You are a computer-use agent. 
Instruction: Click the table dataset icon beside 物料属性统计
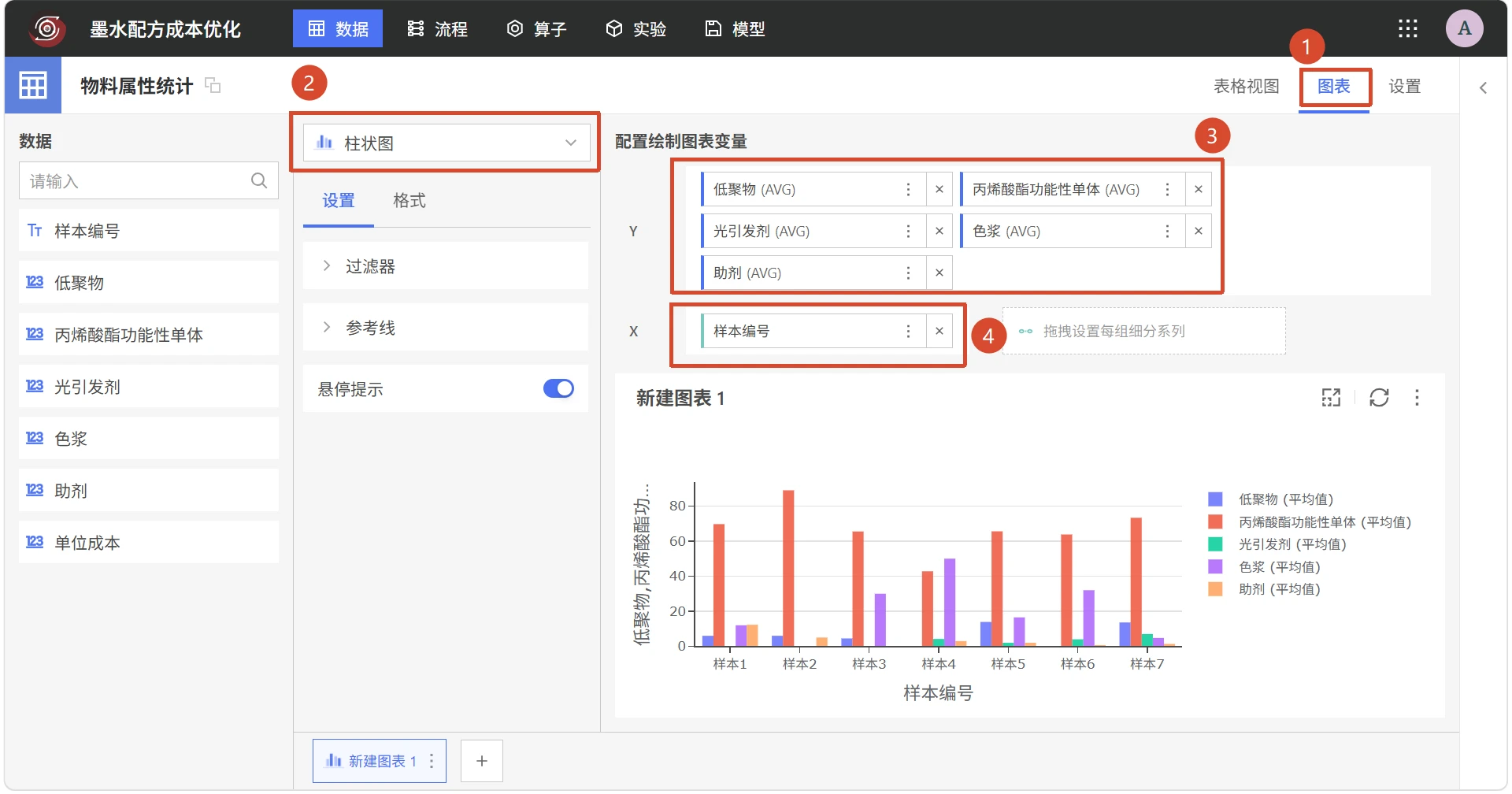(33, 85)
